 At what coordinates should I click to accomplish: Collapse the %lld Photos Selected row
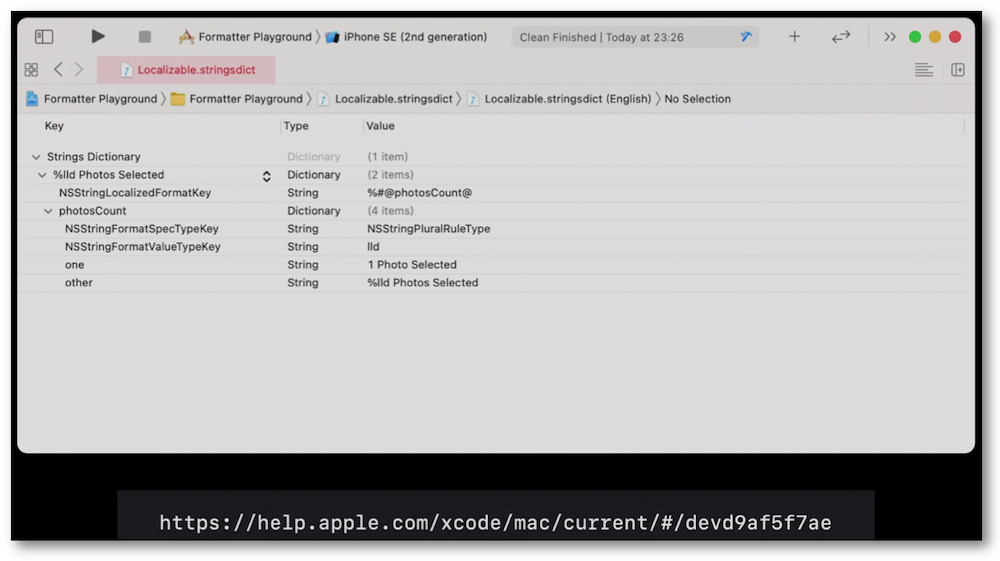[42, 175]
